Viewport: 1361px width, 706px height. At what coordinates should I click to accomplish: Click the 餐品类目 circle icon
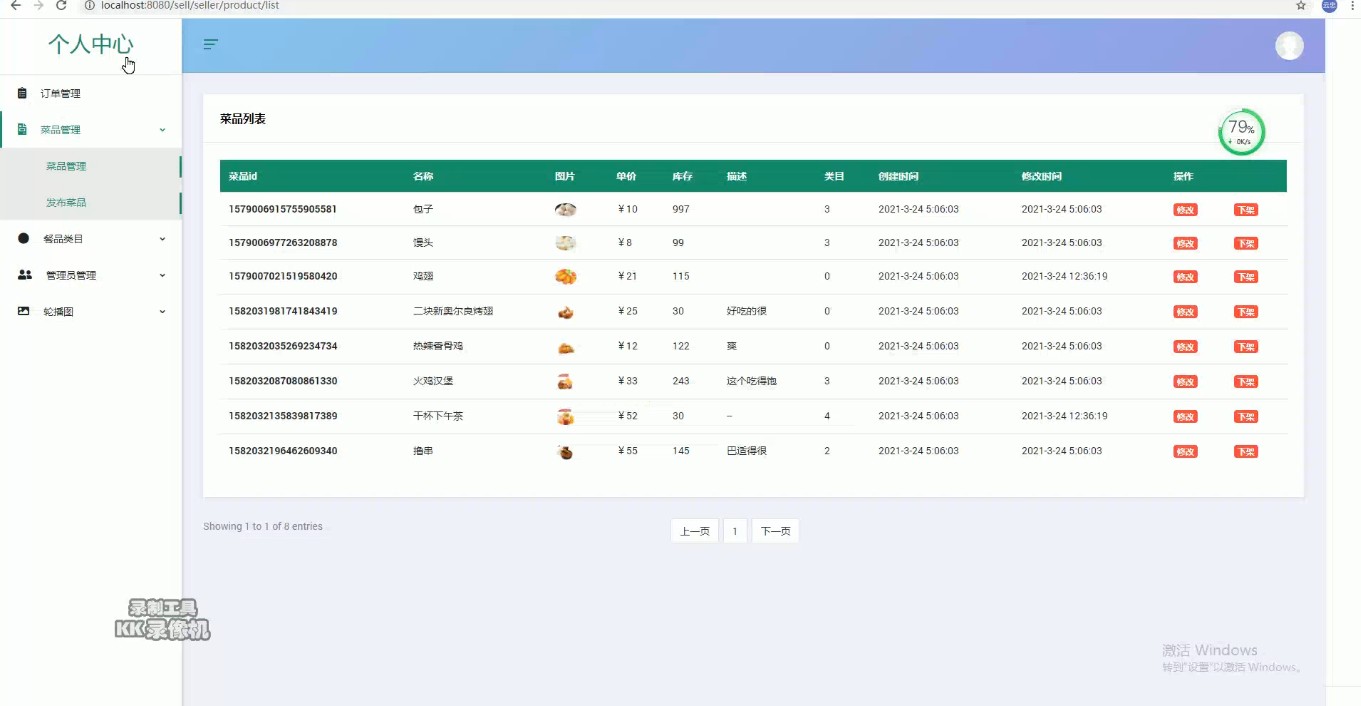(23, 238)
